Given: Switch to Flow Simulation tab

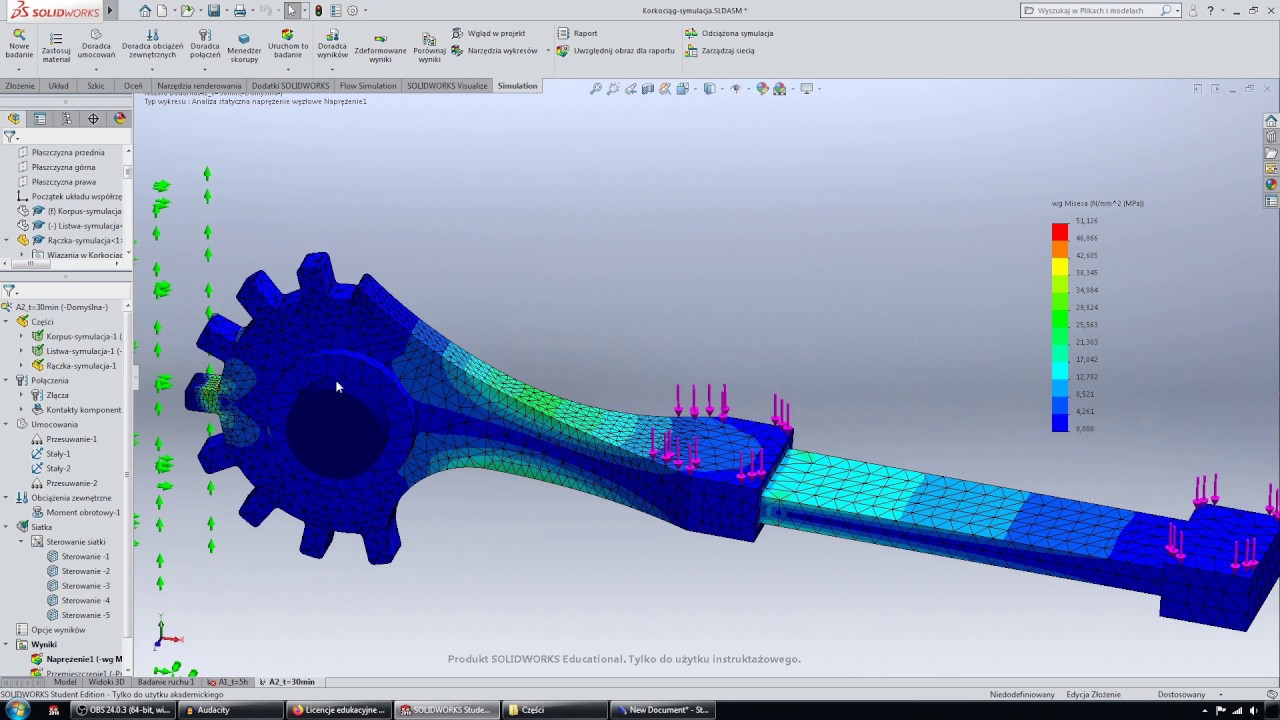Looking at the screenshot, I should click(368, 86).
